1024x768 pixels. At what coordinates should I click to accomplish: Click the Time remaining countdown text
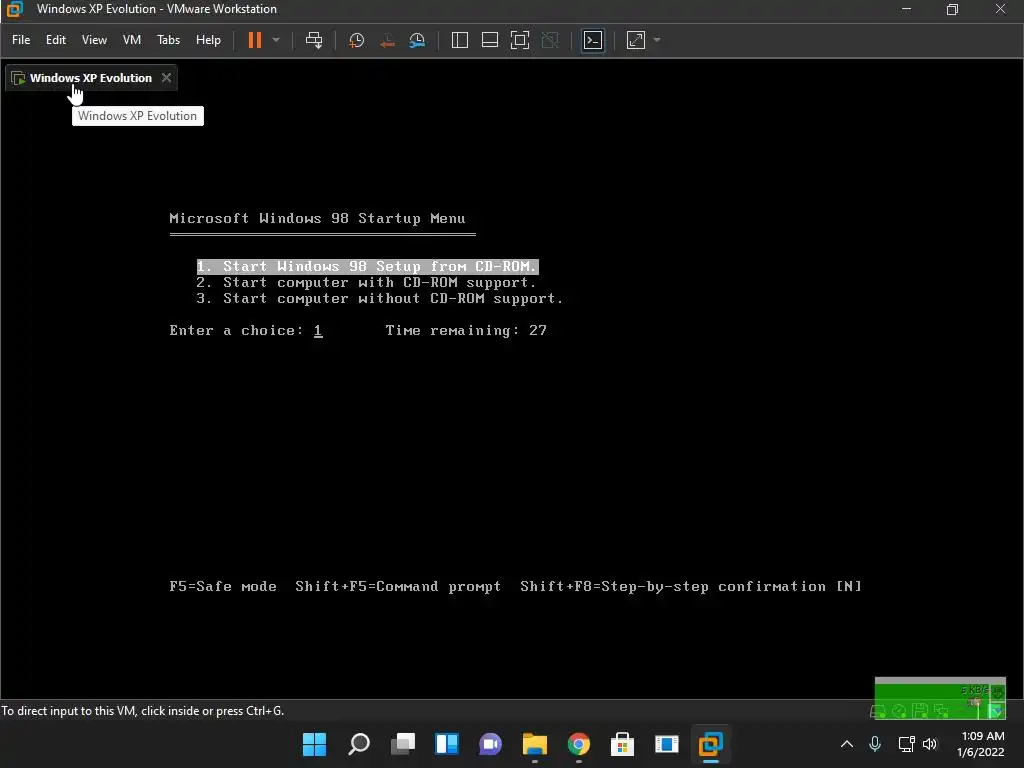point(466,330)
